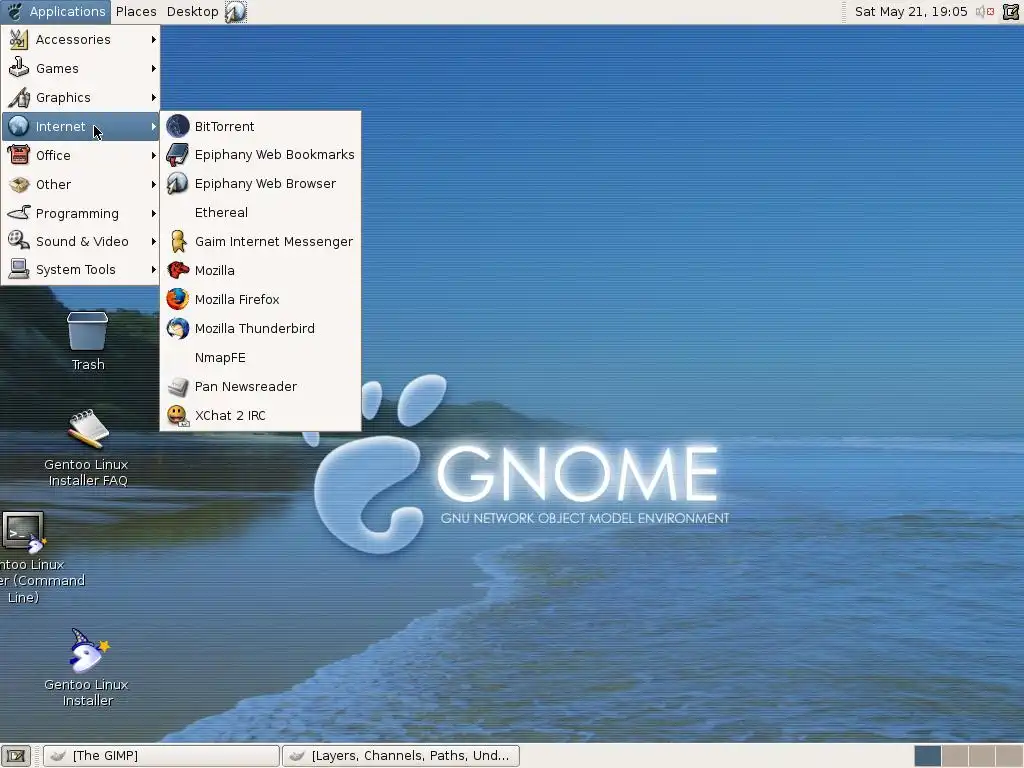
Task: Click the Show Desktop button in bottom panel
Action: [x=16, y=756]
